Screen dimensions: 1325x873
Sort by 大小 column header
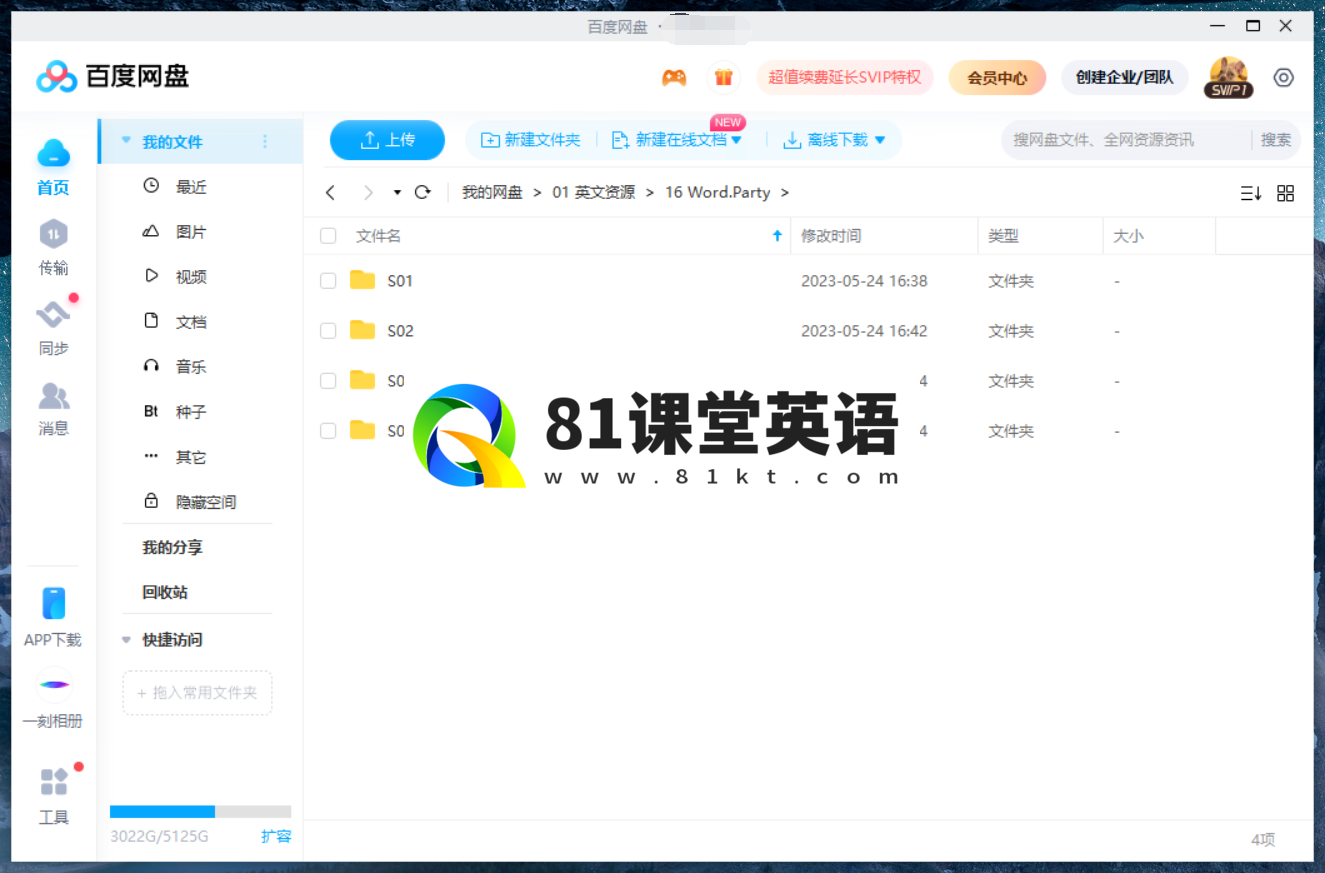point(1128,236)
